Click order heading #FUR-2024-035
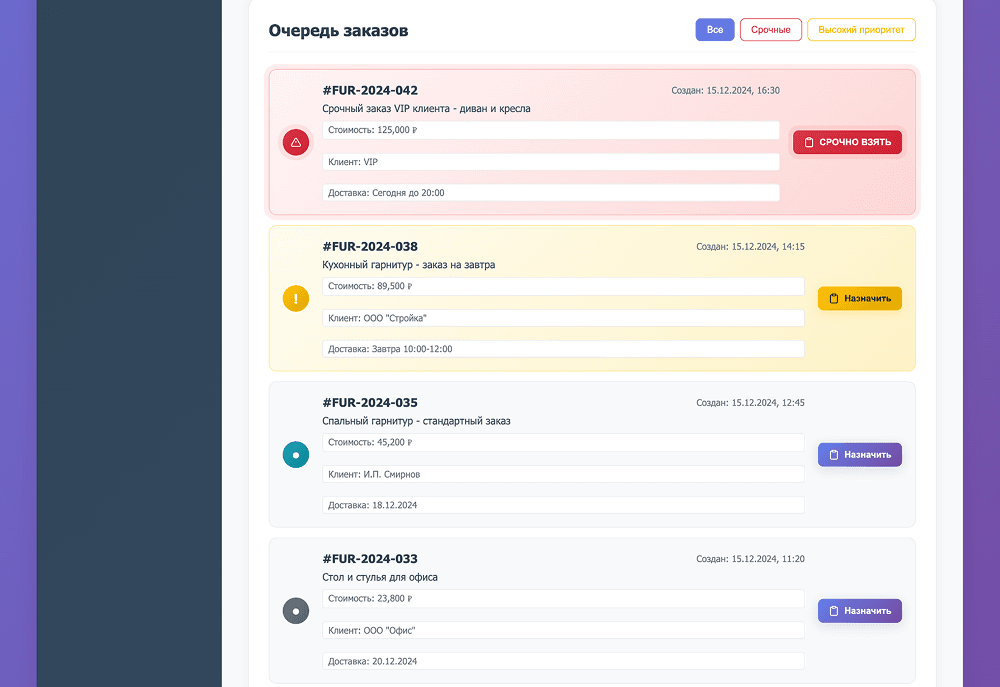 370,402
